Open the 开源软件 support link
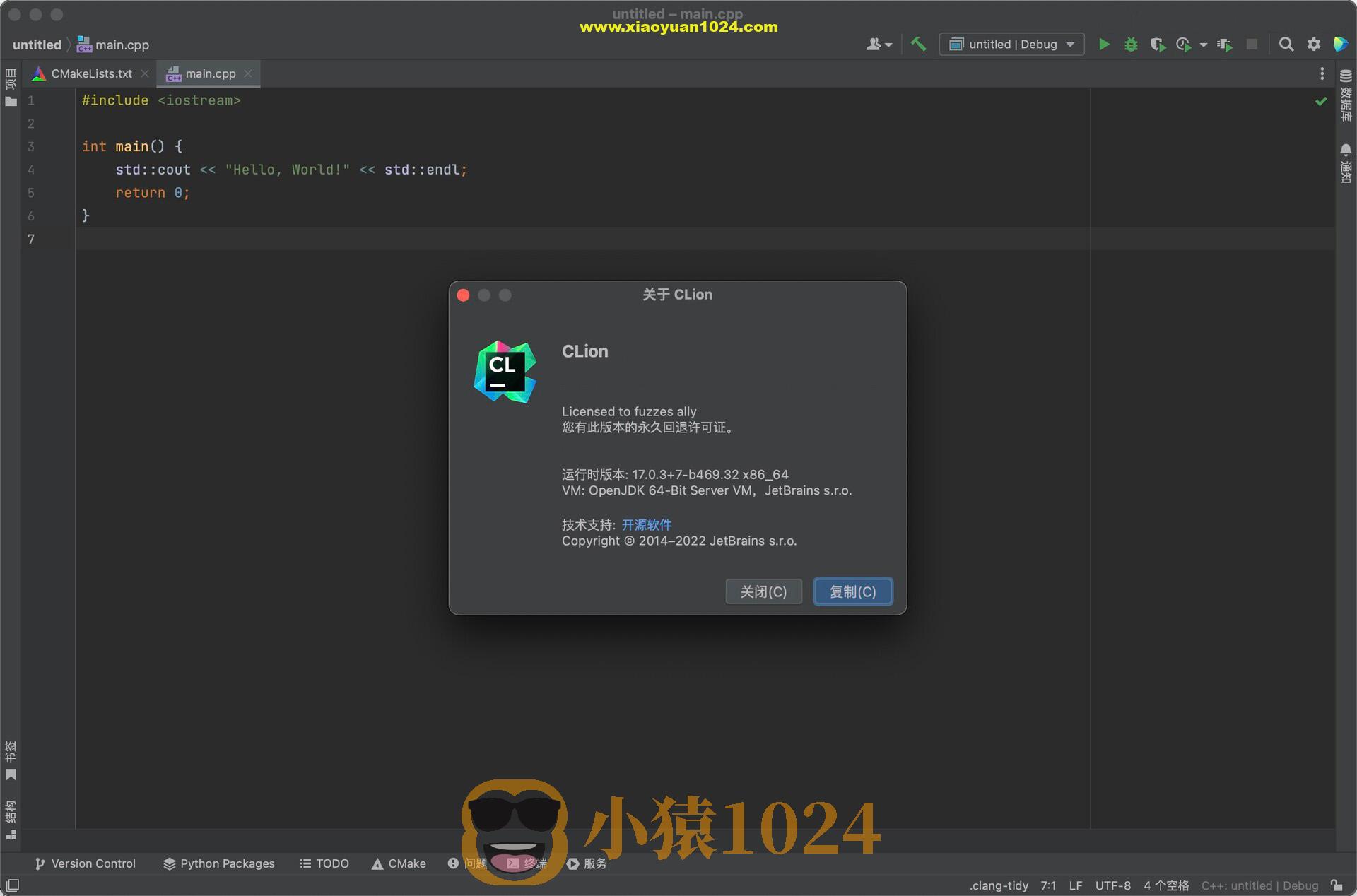 click(646, 524)
